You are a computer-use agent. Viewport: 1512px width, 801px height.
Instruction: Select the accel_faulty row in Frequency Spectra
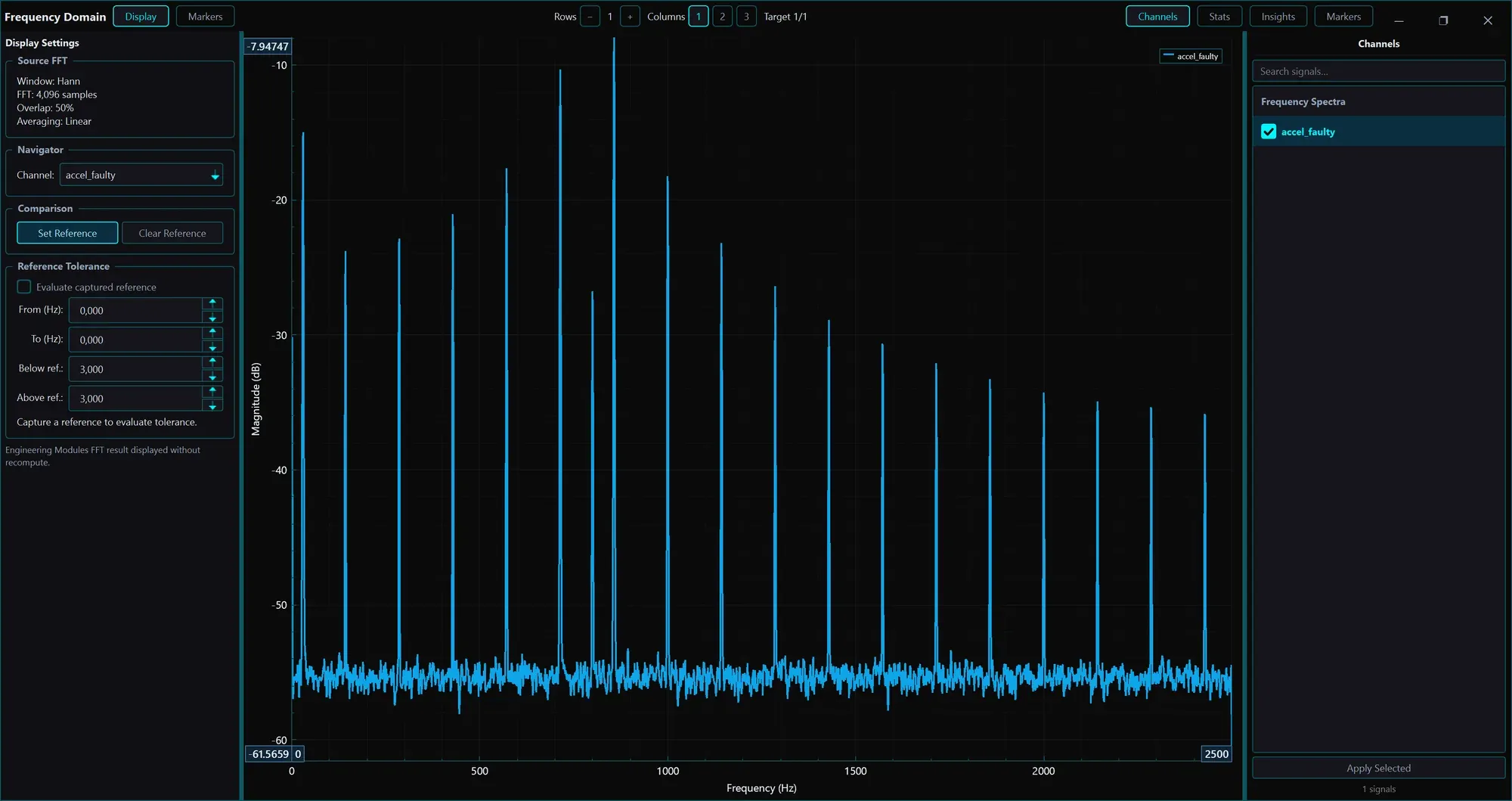(x=1378, y=132)
